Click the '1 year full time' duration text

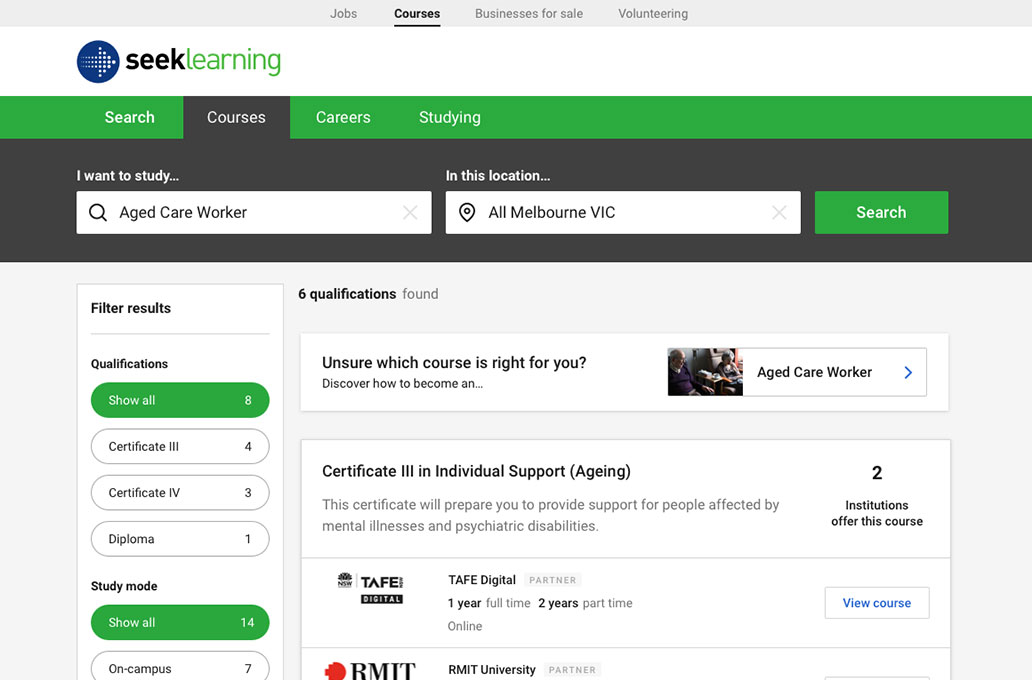click(x=489, y=603)
